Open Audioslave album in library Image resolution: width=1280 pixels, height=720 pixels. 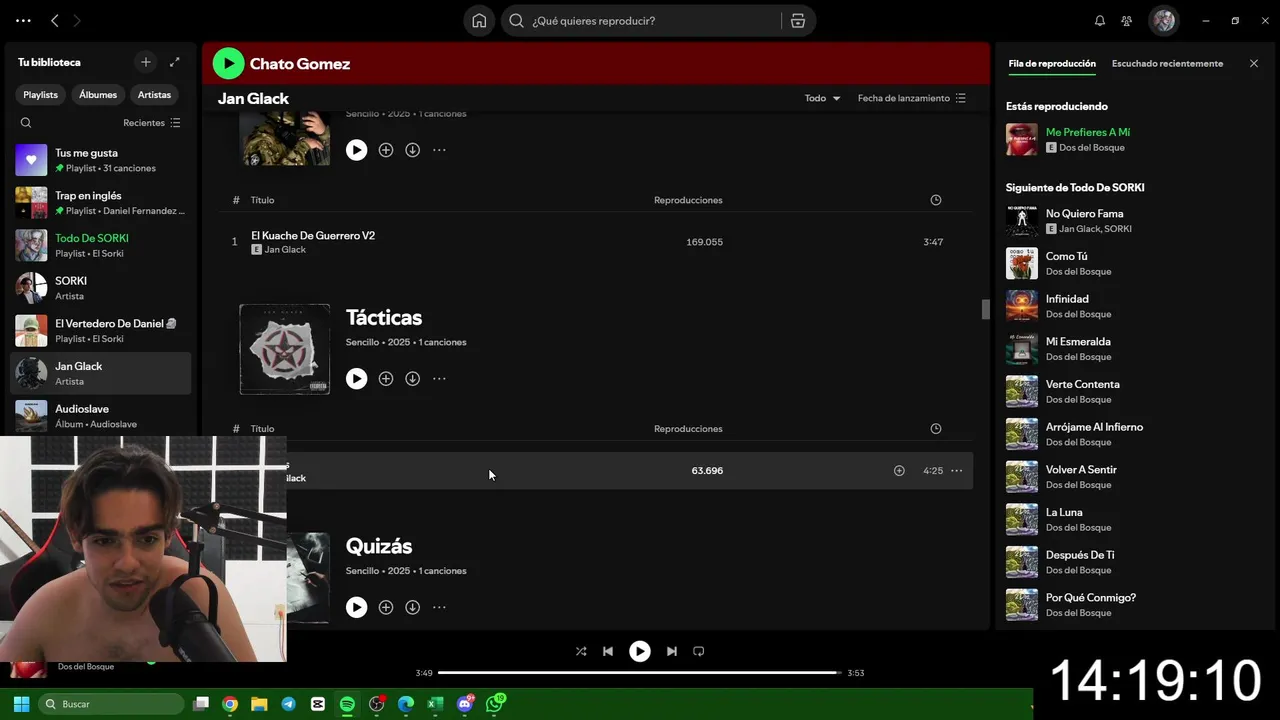coord(100,416)
